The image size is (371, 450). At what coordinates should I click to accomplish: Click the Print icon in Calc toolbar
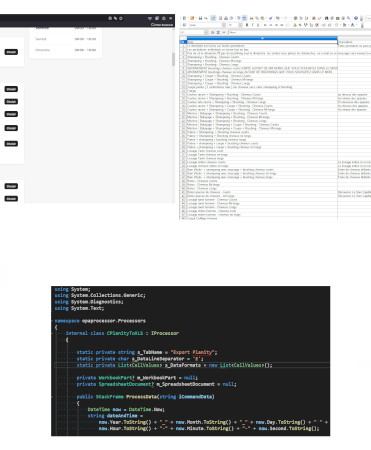tap(226, 18)
